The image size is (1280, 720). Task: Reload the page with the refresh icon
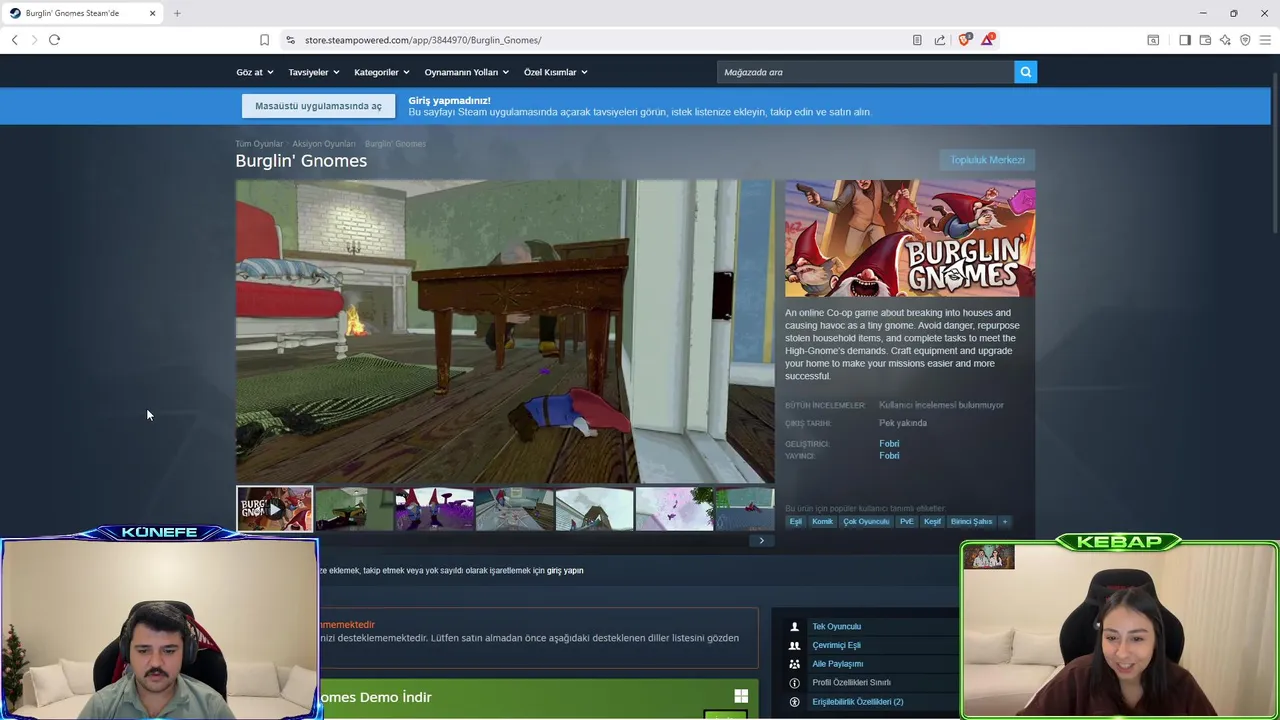pyautogui.click(x=54, y=40)
